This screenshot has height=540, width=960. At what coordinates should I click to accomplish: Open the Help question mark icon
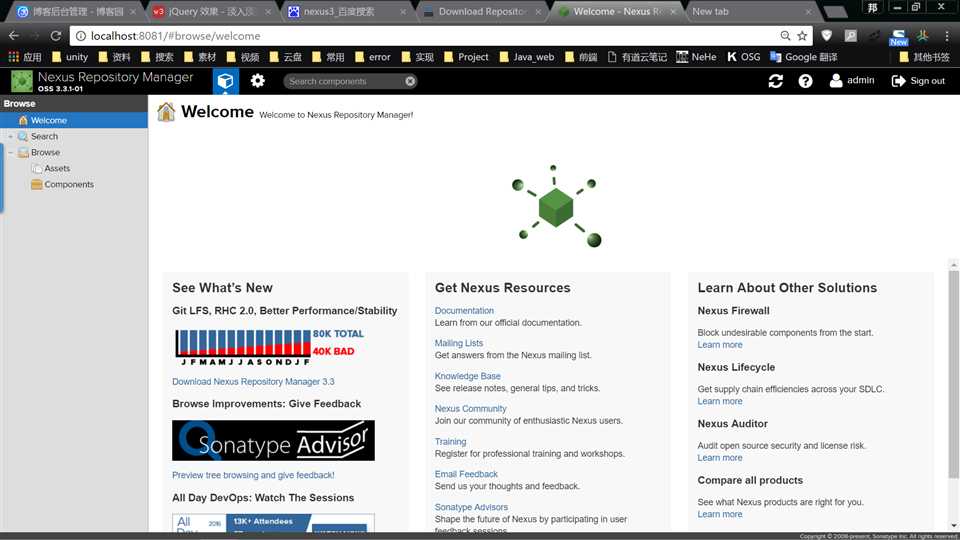pos(805,81)
